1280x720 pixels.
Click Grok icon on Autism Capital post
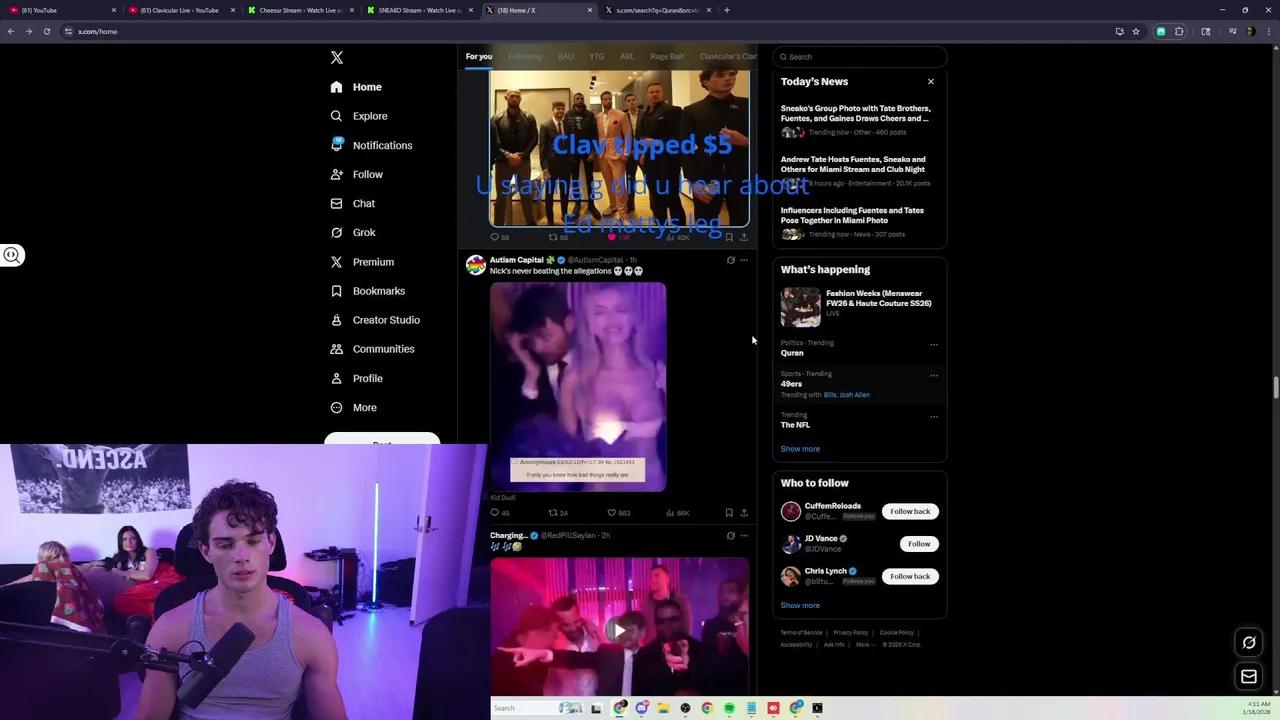(x=730, y=260)
